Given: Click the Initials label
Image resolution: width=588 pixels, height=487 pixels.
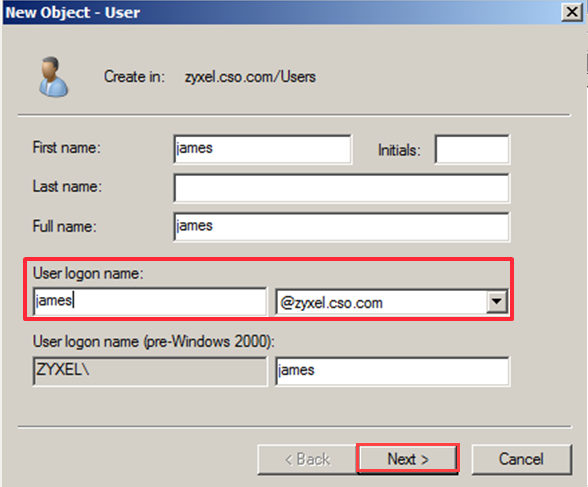Looking at the screenshot, I should pos(399,150).
